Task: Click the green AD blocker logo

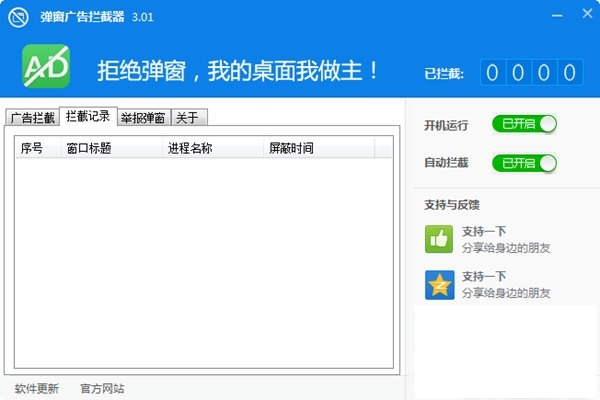Action: [46, 66]
